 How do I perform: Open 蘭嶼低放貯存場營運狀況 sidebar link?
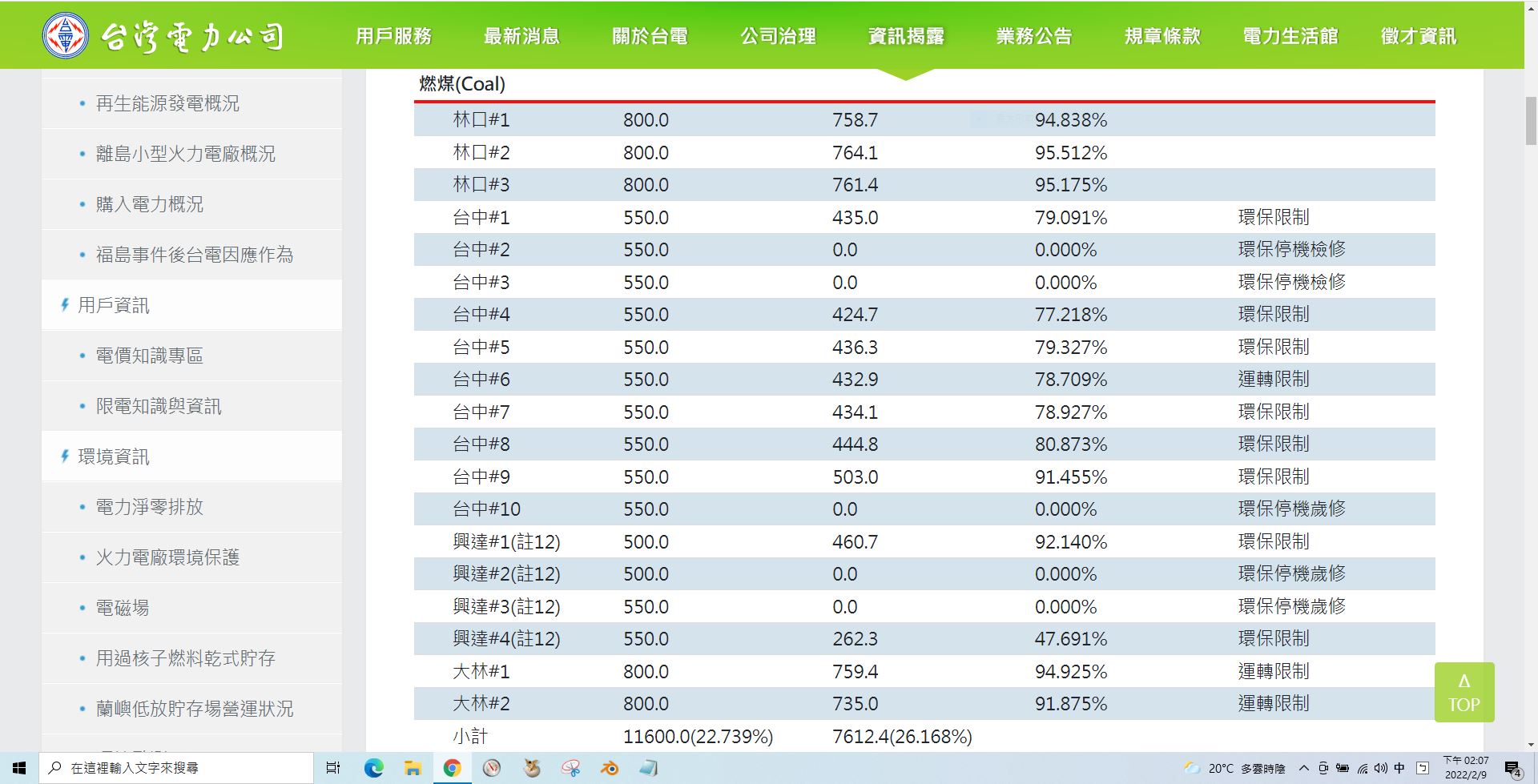[x=195, y=709]
